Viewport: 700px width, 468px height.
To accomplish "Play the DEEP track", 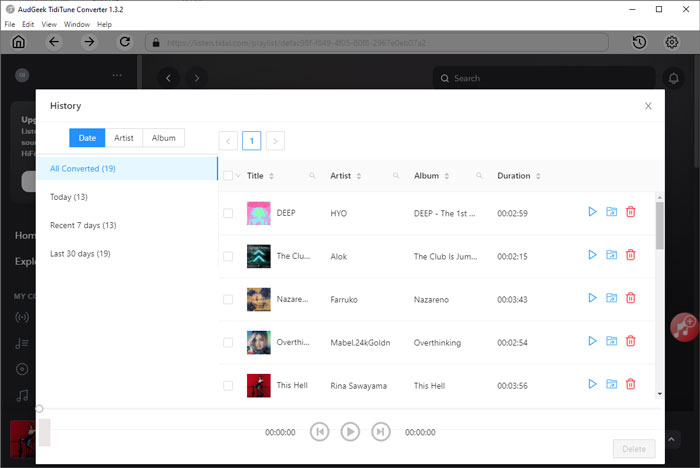I will 592,212.
